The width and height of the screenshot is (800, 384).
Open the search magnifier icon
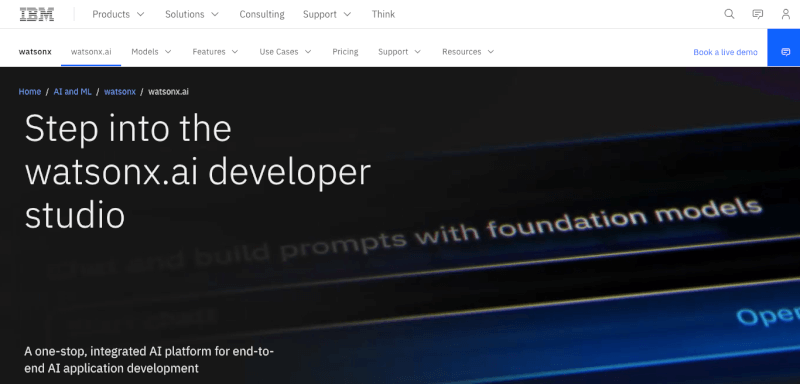pyautogui.click(x=729, y=14)
